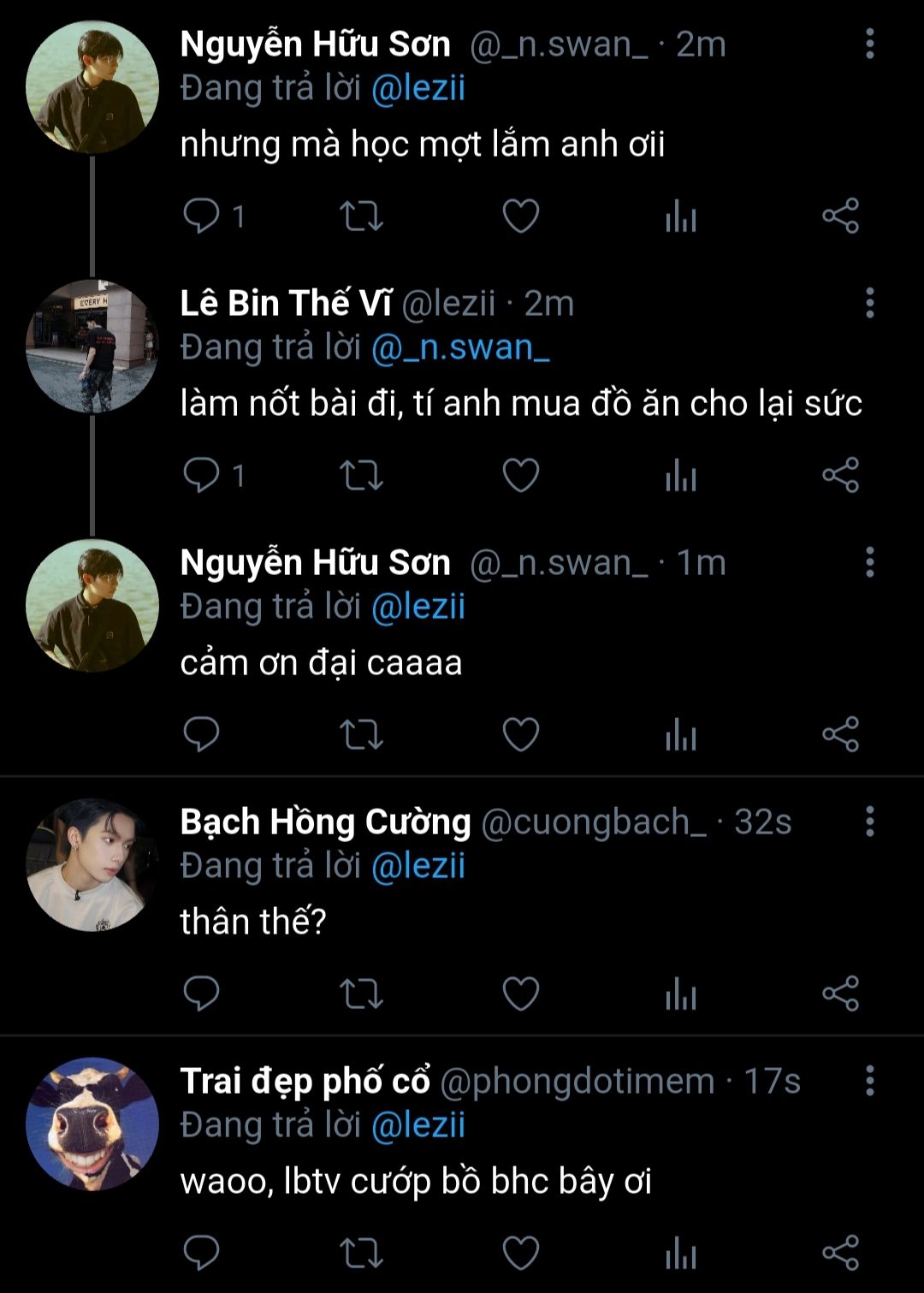Image resolution: width=924 pixels, height=1293 pixels.
Task: Like the 'nhưng mà học mợt lắm anh ơii' tweet
Action: coord(520,216)
